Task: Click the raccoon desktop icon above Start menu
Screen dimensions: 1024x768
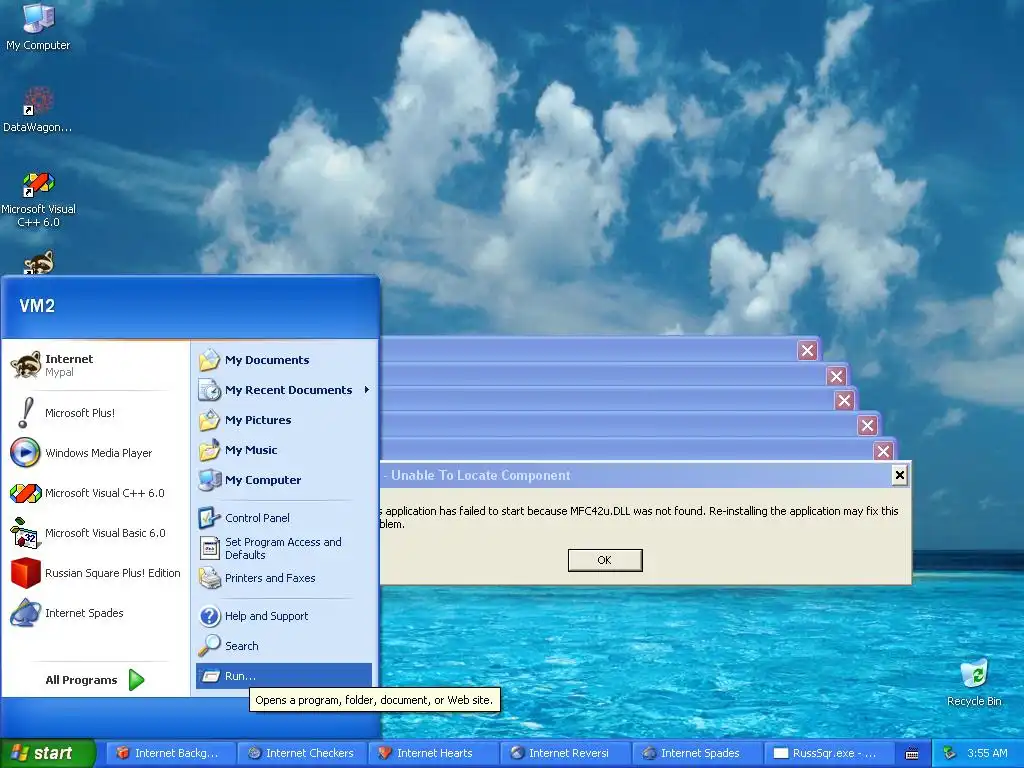Action: 39,263
